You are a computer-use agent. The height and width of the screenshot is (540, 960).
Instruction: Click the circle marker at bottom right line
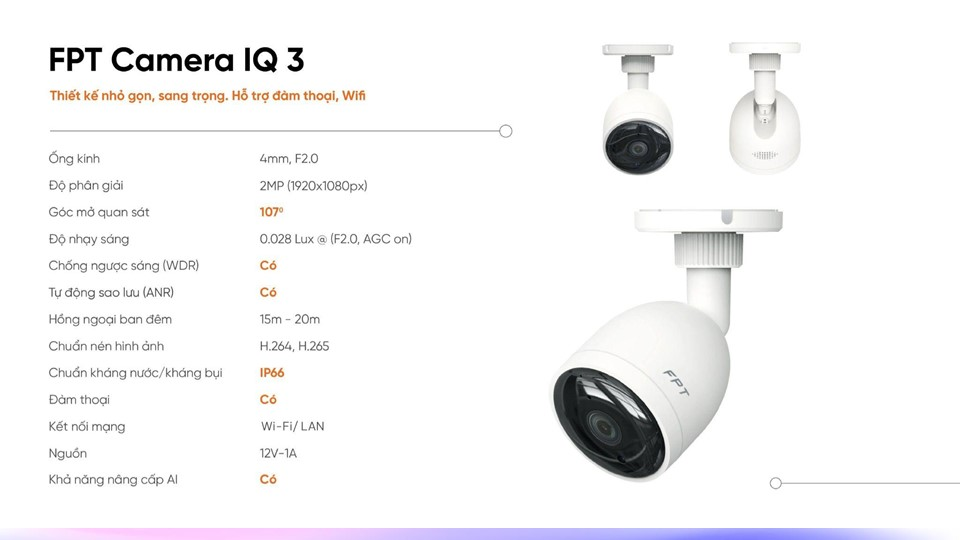[776, 483]
